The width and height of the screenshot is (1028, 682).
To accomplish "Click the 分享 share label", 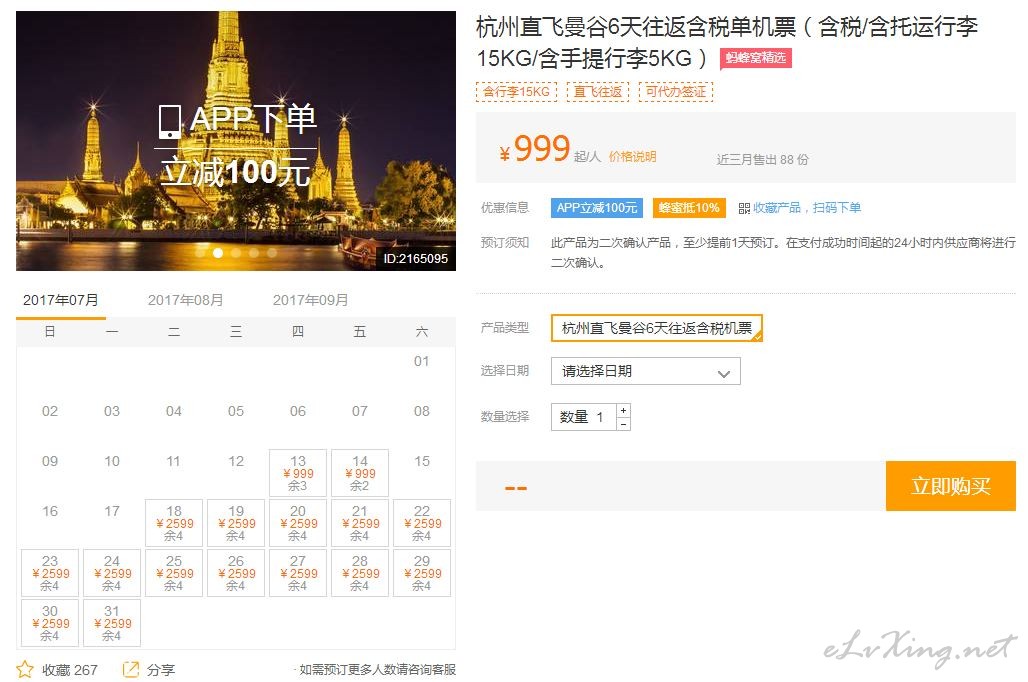I will coord(161,670).
